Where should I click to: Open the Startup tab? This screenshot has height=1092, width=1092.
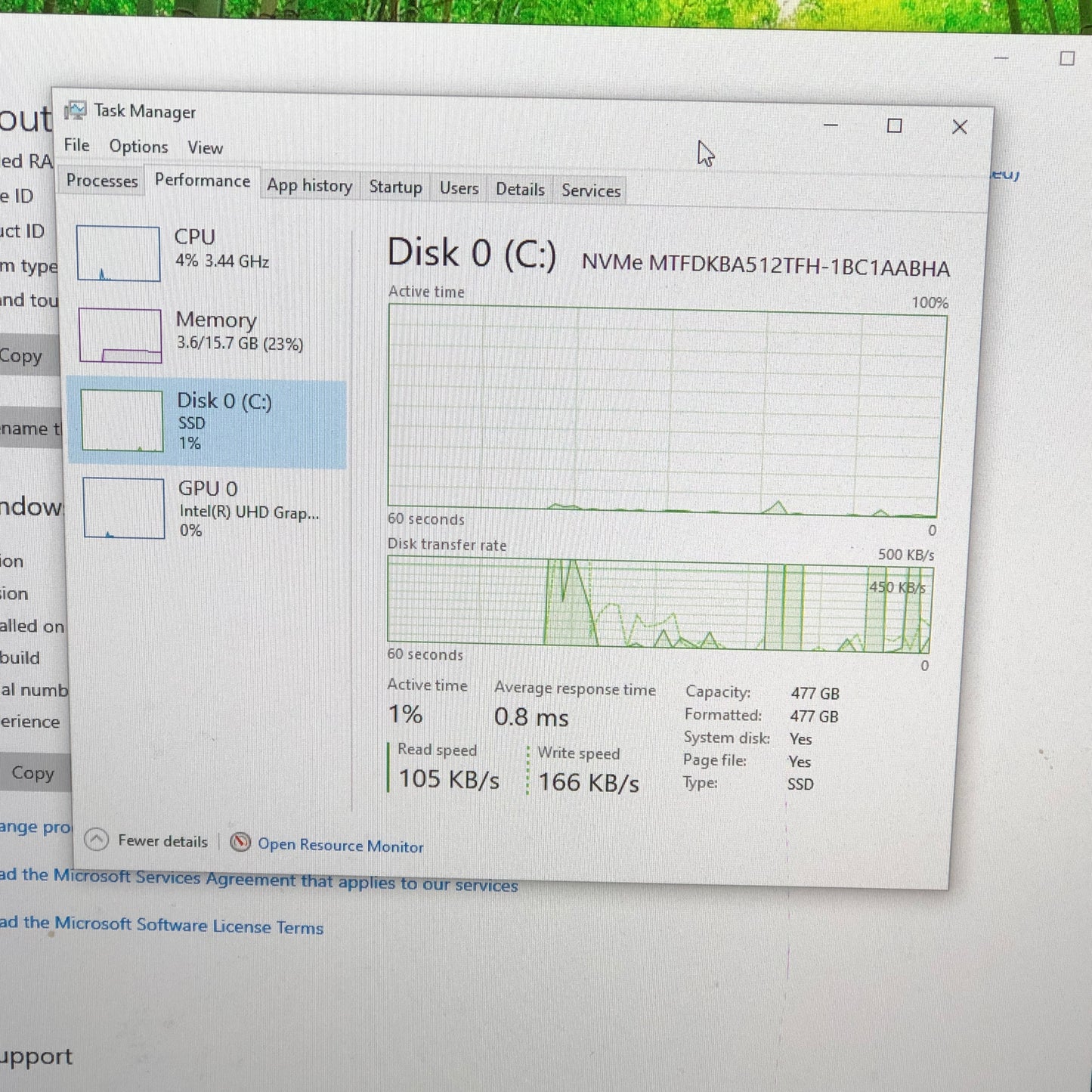[x=395, y=187]
